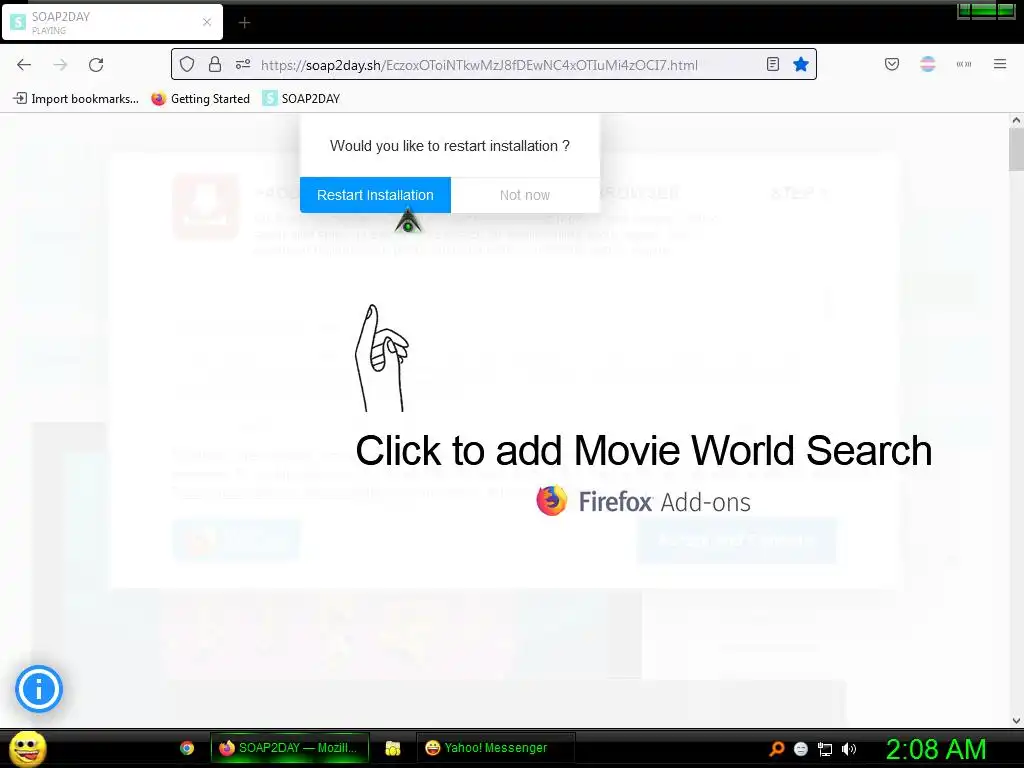Open site permissions icon in address bar
The width and height of the screenshot is (1024, 768).
point(243,64)
